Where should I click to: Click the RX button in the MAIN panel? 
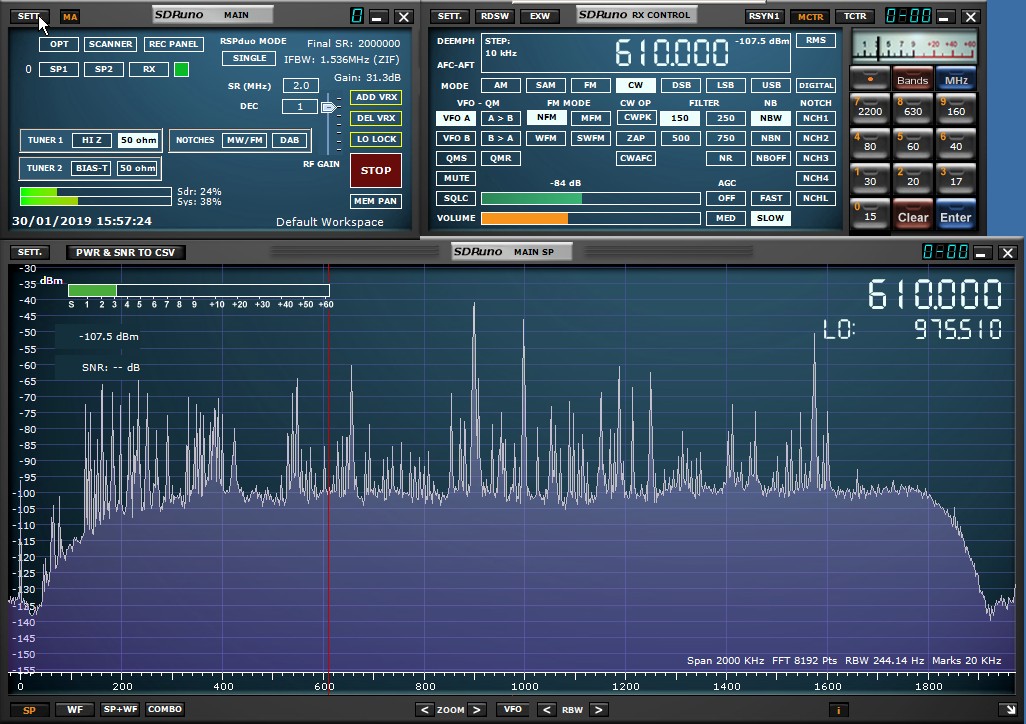(x=149, y=69)
